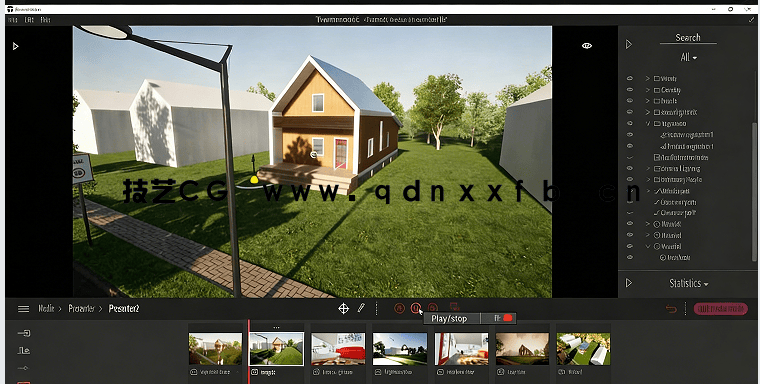
Task: Collapse the Scene panel using its triangle
Action: coord(629,45)
